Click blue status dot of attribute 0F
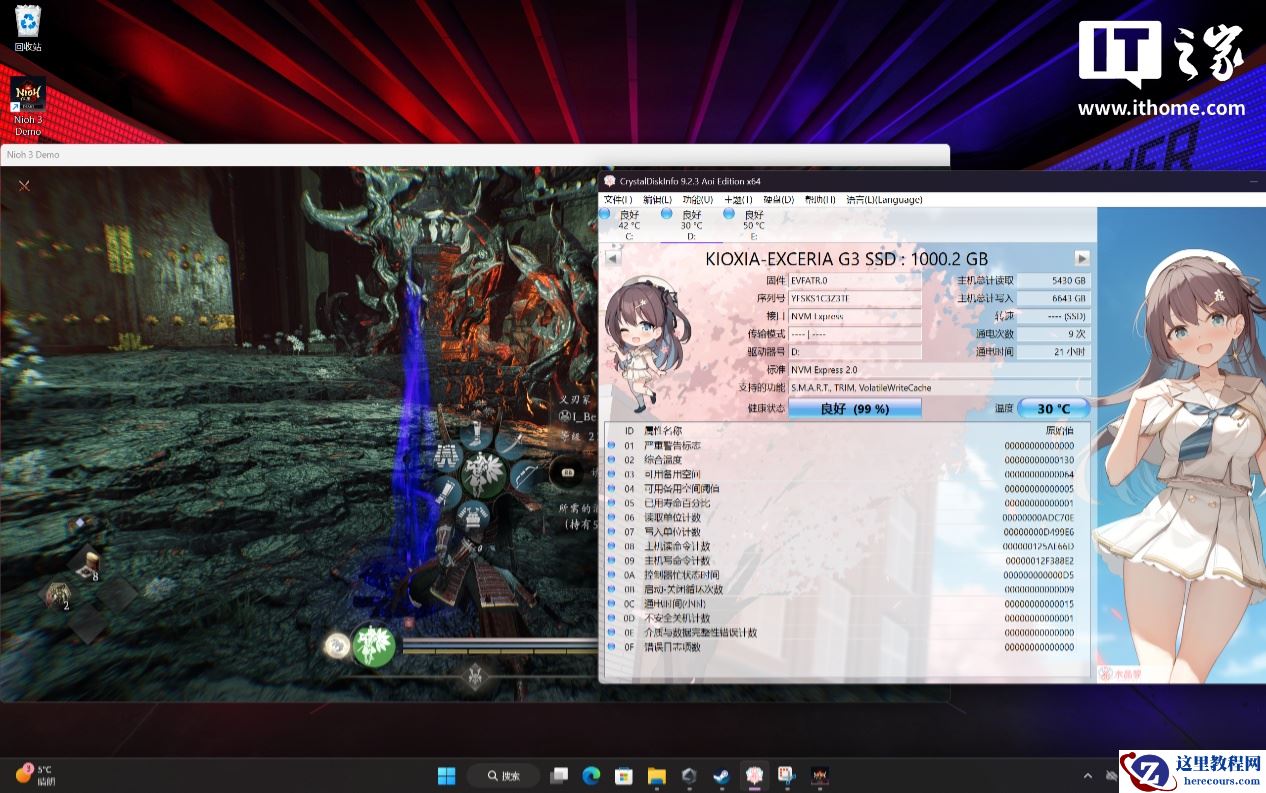1266x793 pixels. tap(612, 647)
